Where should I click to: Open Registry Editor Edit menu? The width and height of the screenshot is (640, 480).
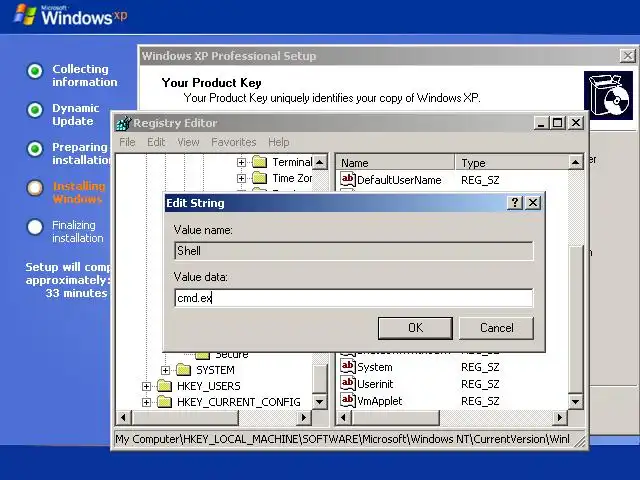pos(156,142)
